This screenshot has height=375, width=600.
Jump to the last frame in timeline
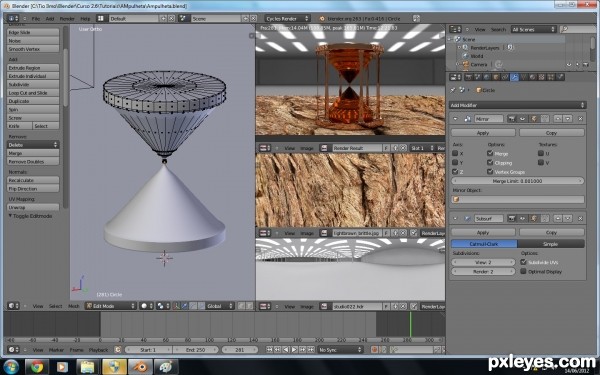tap(311, 349)
